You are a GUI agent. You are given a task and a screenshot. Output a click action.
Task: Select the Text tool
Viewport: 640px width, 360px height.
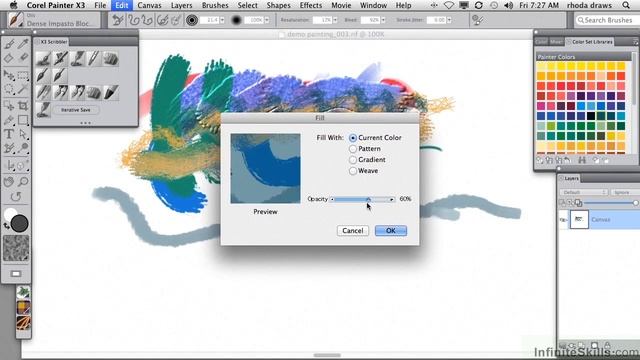point(9,134)
